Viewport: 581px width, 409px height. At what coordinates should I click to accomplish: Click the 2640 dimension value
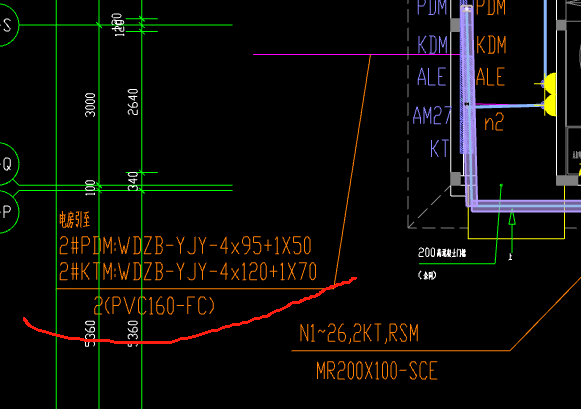133,102
